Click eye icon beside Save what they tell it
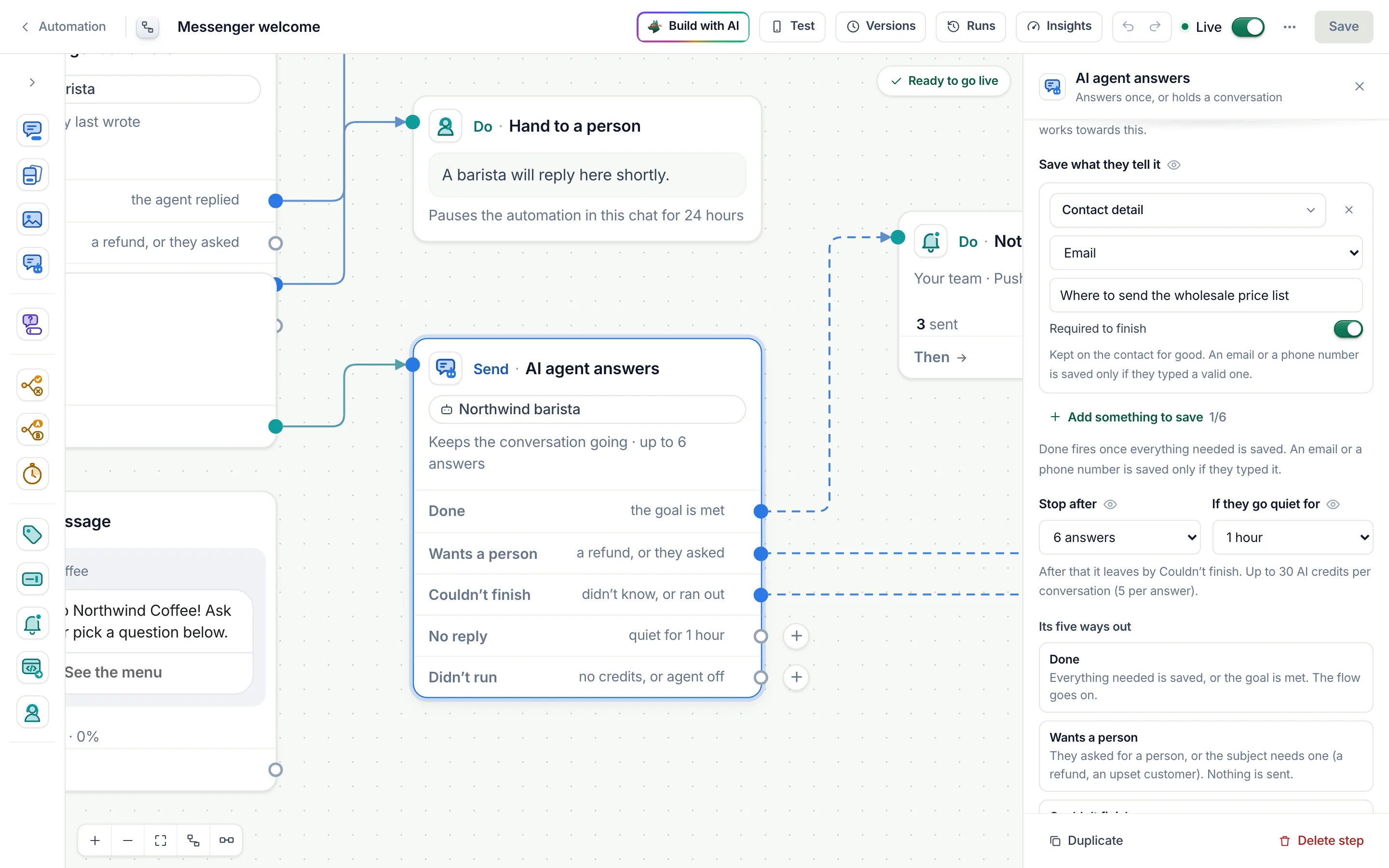1389x868 pixels. [x=1174, y=165]
